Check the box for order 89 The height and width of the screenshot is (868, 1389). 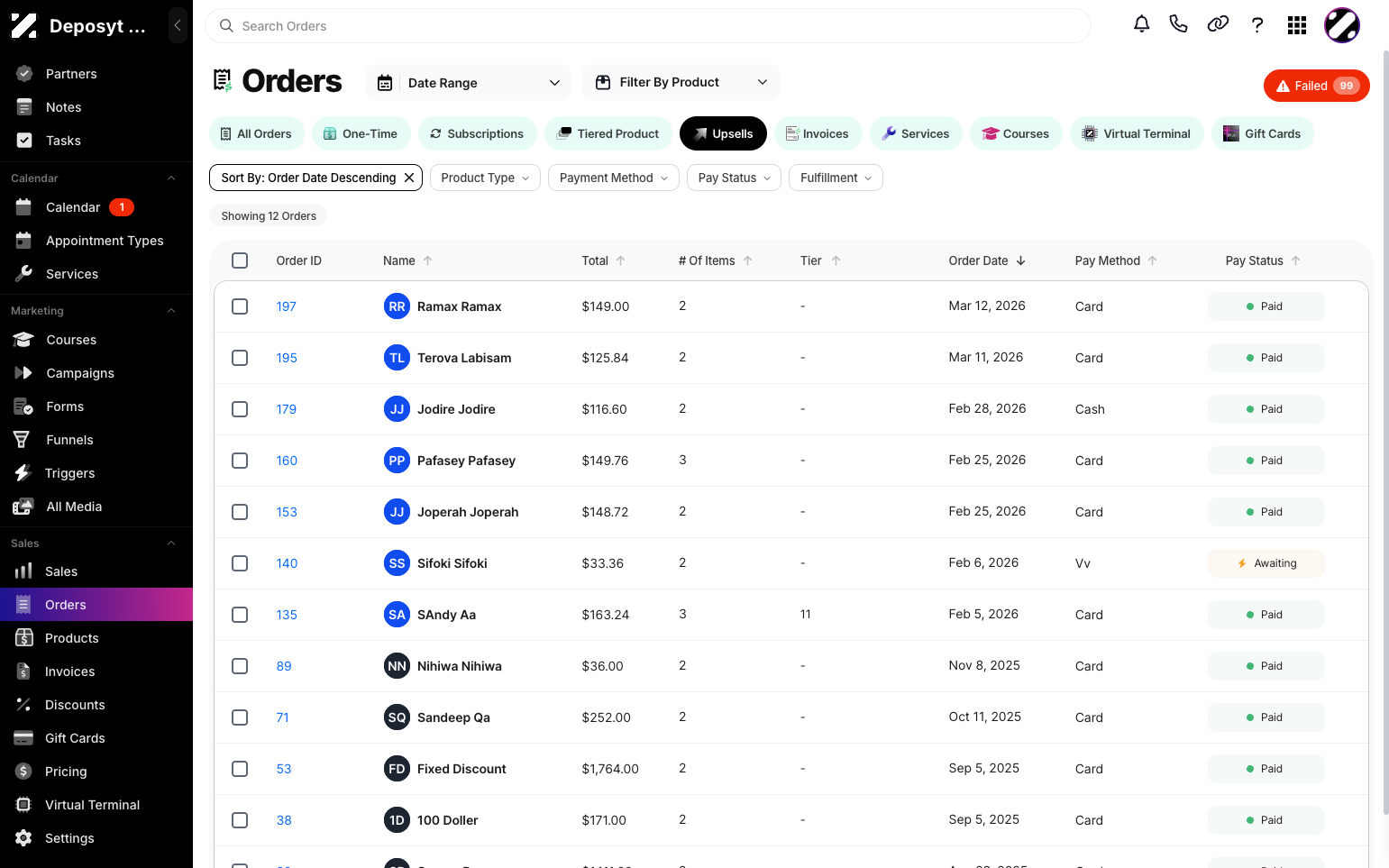coord(240,666)
